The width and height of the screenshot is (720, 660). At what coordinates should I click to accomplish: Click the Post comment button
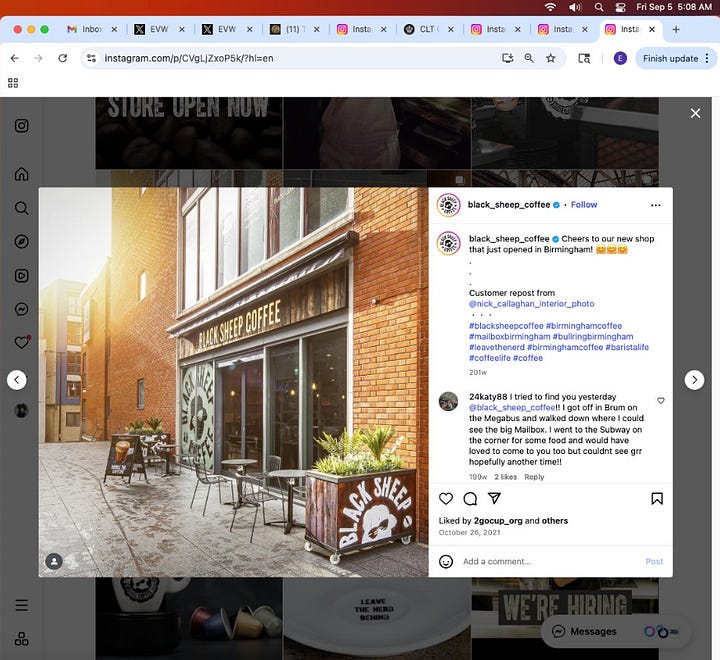(654, 561)
